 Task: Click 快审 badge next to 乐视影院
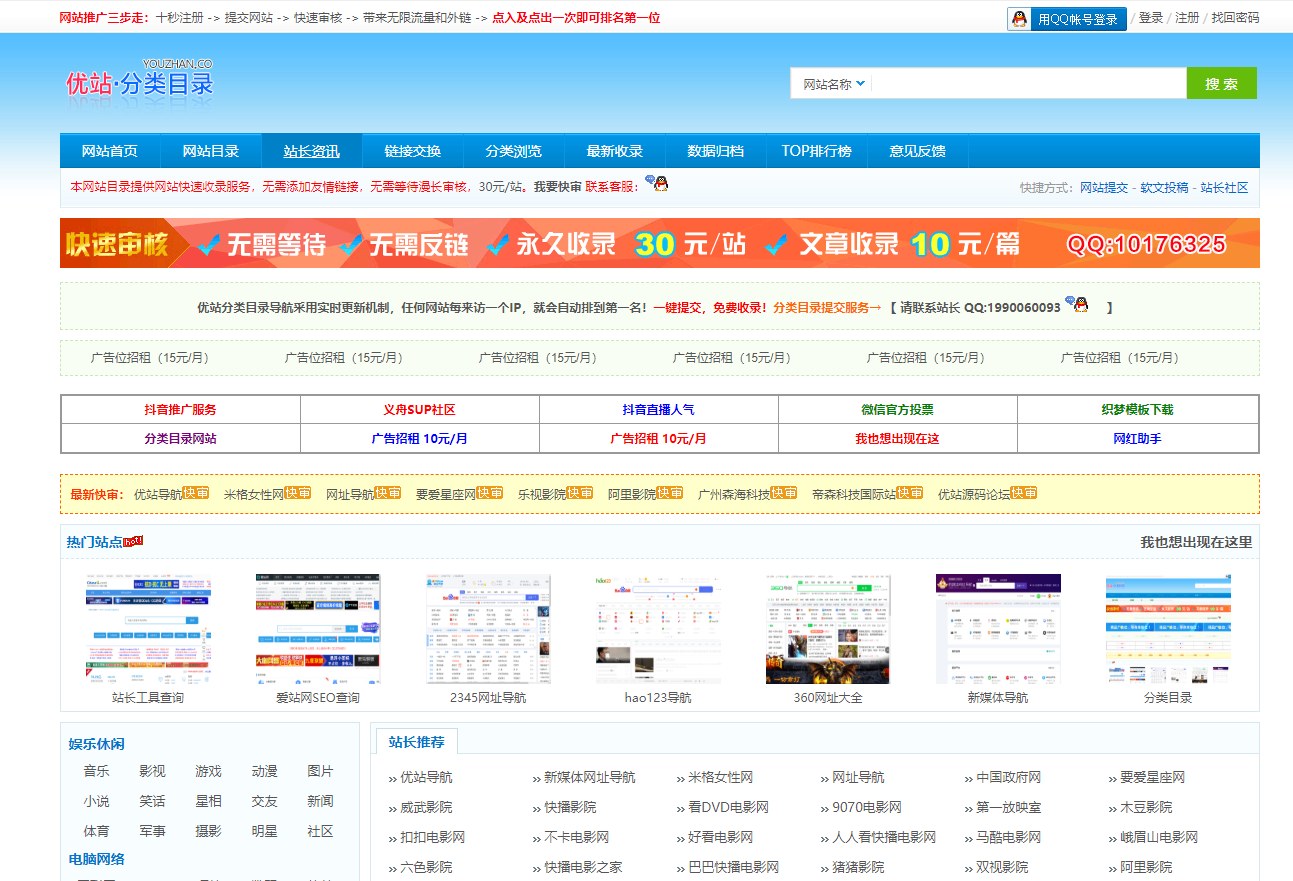(580, 493)
